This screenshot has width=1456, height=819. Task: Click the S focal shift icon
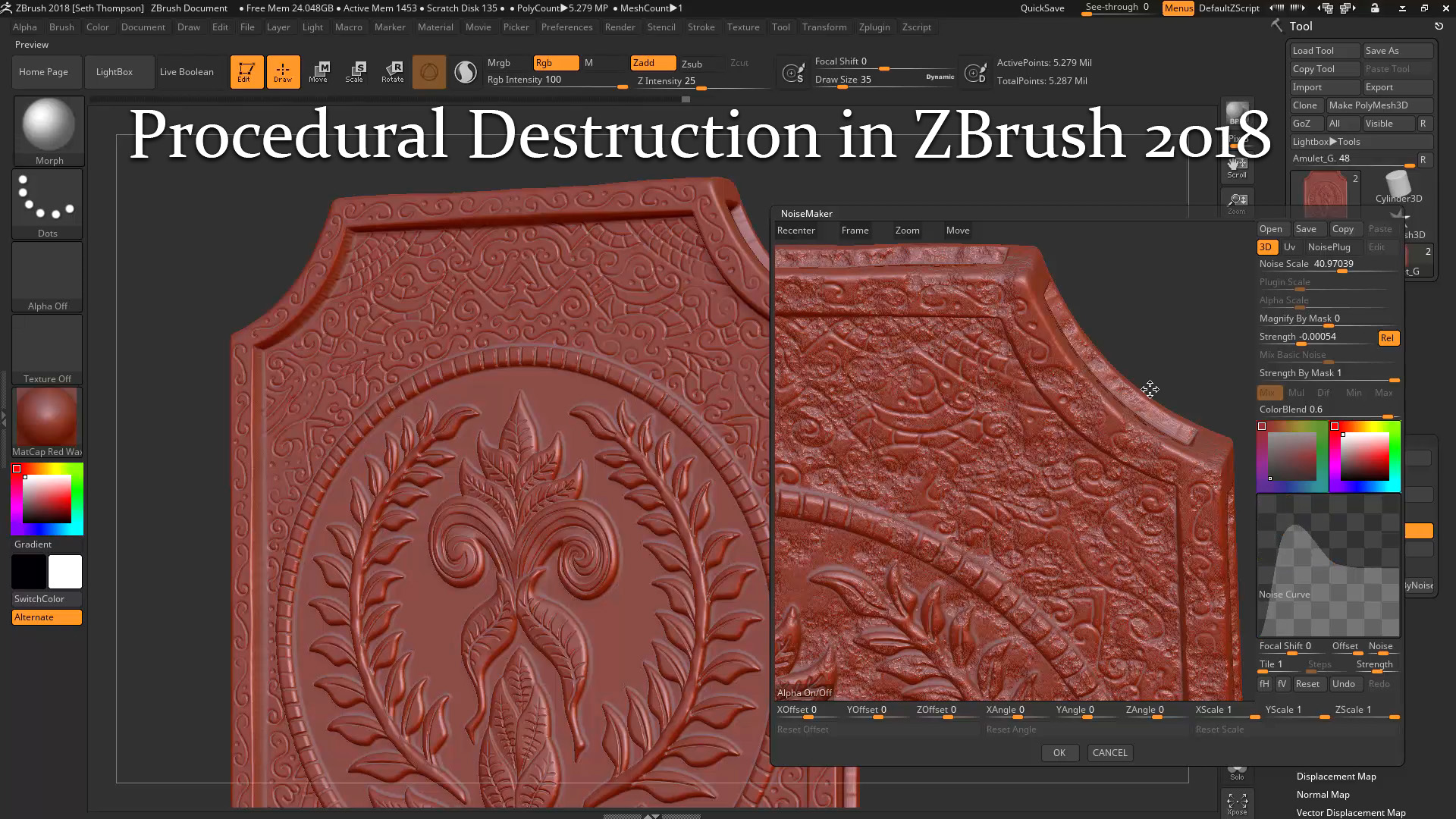click(x=793, y=73)
